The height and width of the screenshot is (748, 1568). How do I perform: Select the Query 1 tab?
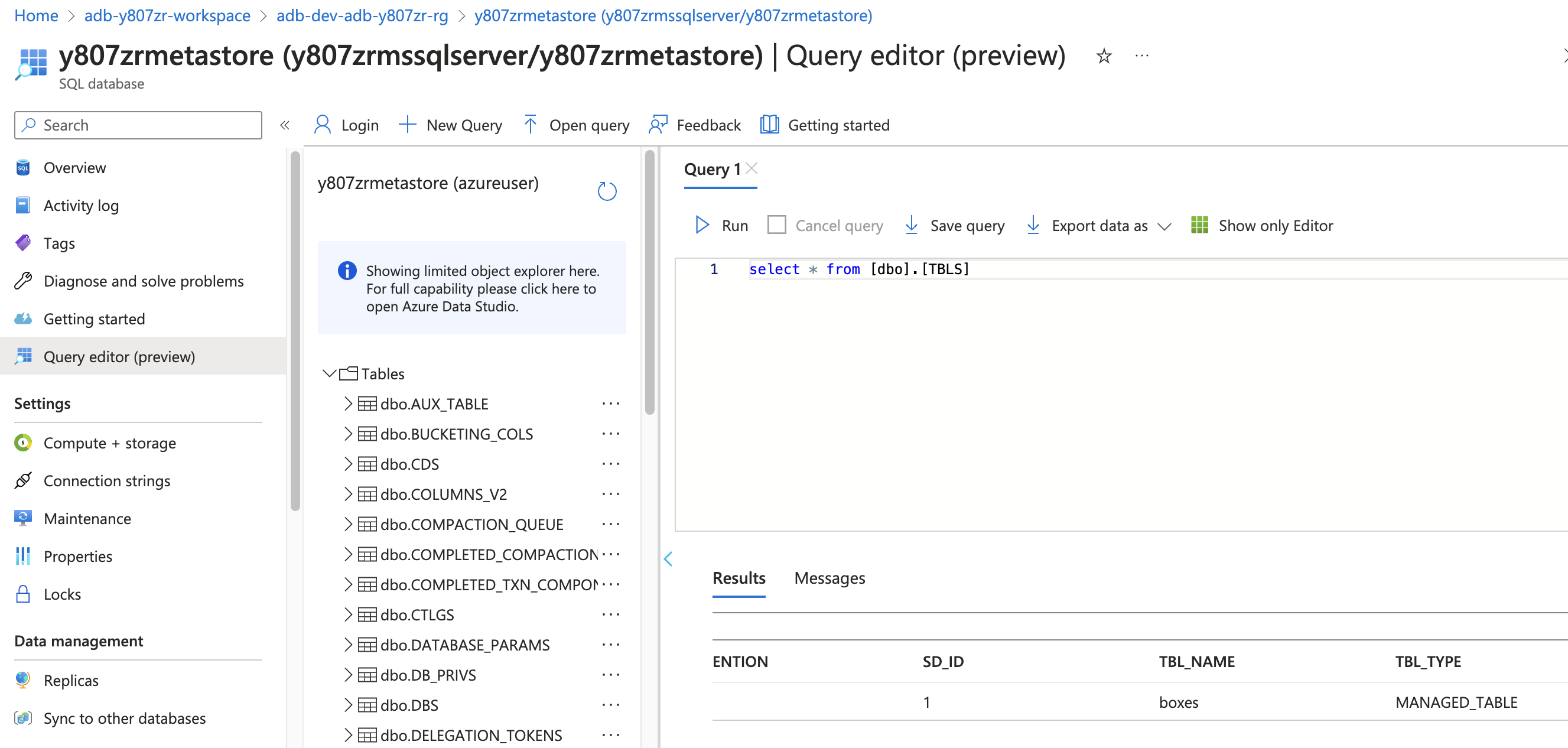711,168
